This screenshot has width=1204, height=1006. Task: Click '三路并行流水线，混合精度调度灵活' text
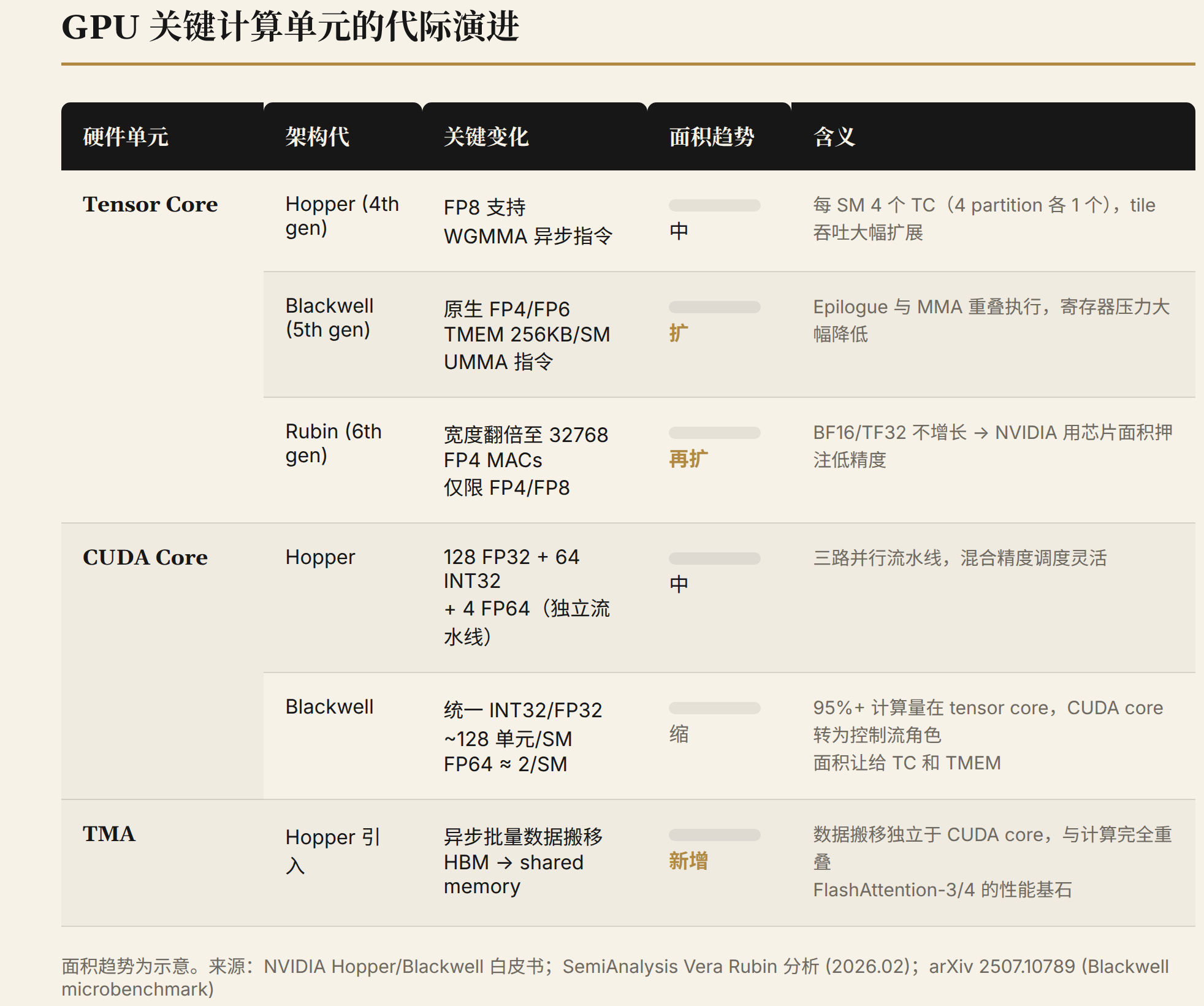coord(960,558)
